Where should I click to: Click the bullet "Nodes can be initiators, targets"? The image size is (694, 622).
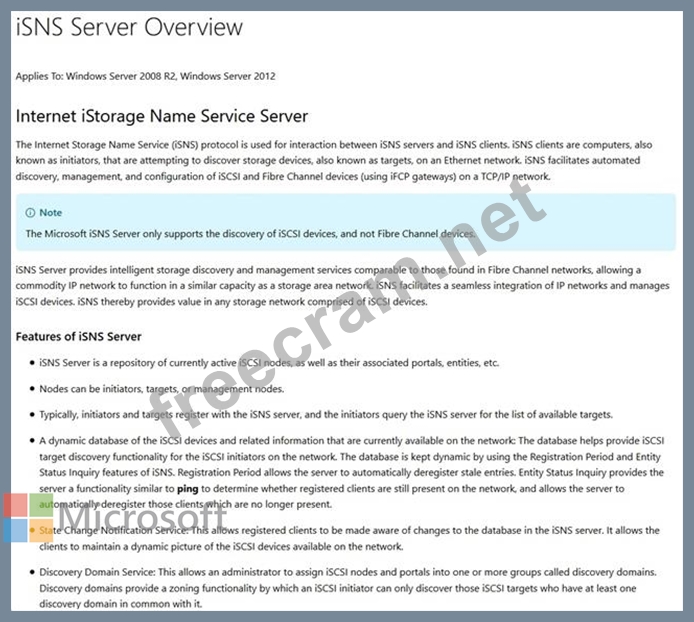click(x=162, y=389)
